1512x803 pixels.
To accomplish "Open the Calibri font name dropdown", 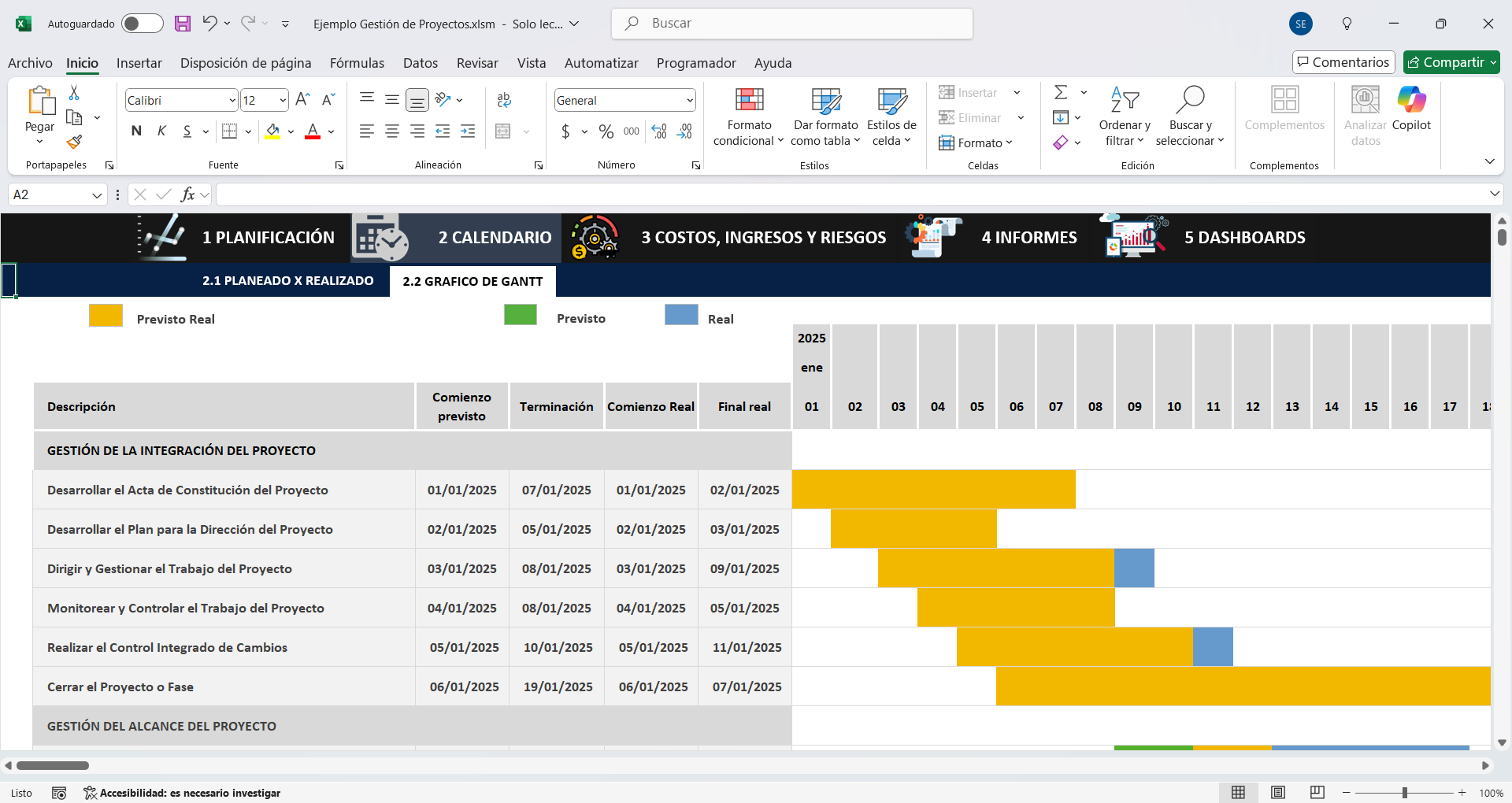I will 232,100.
